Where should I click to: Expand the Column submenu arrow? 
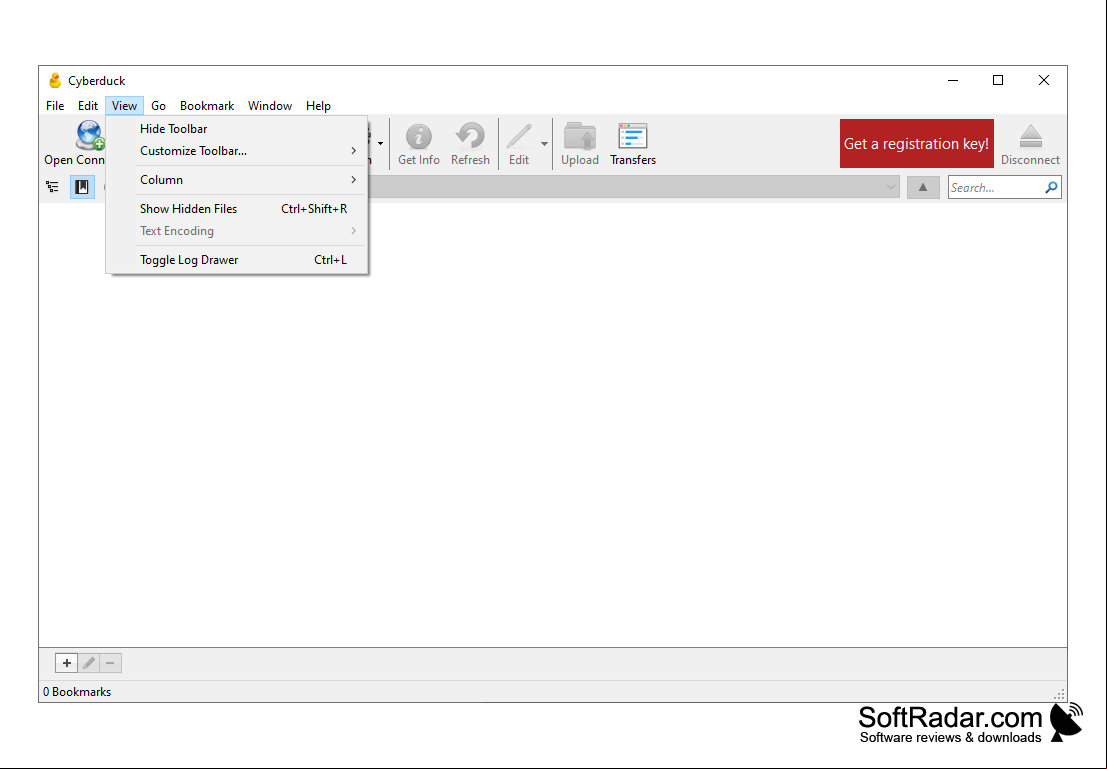tap(354, 179)
